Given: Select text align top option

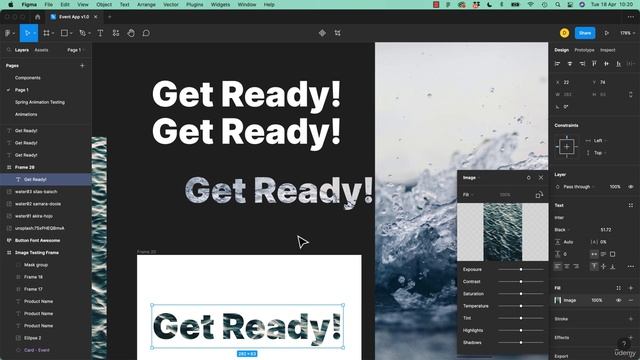Looking at the screenshot, I should (x=594, y=267).
